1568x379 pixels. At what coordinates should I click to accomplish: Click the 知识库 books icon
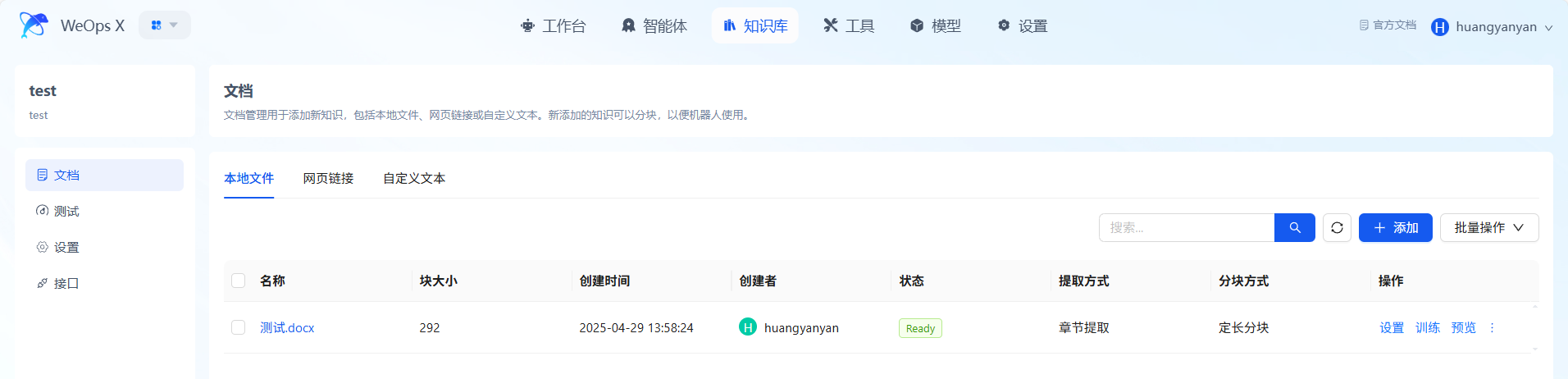[x=729, y=25]
